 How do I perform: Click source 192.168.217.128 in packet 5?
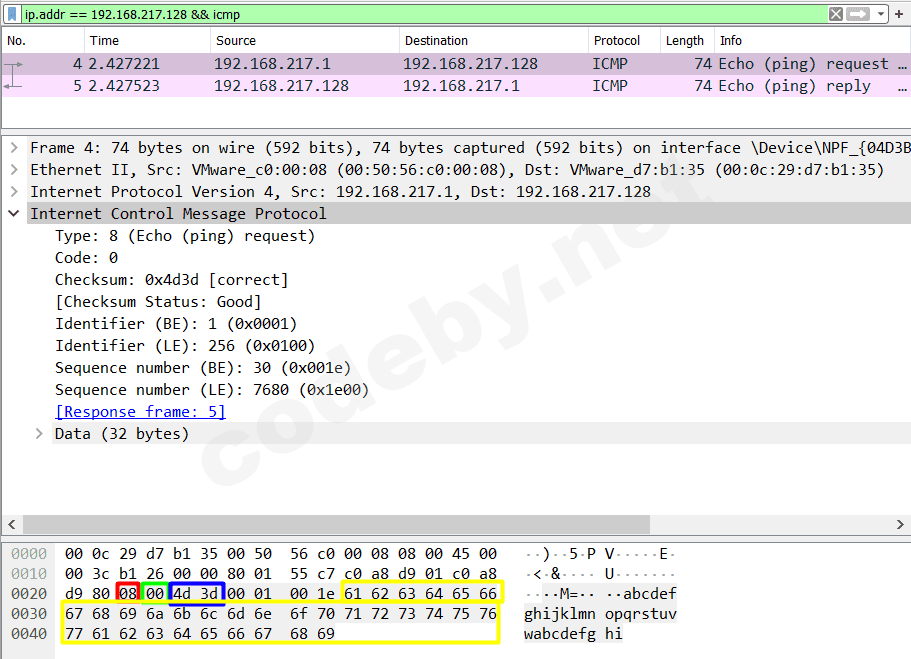tap(281, 86)
